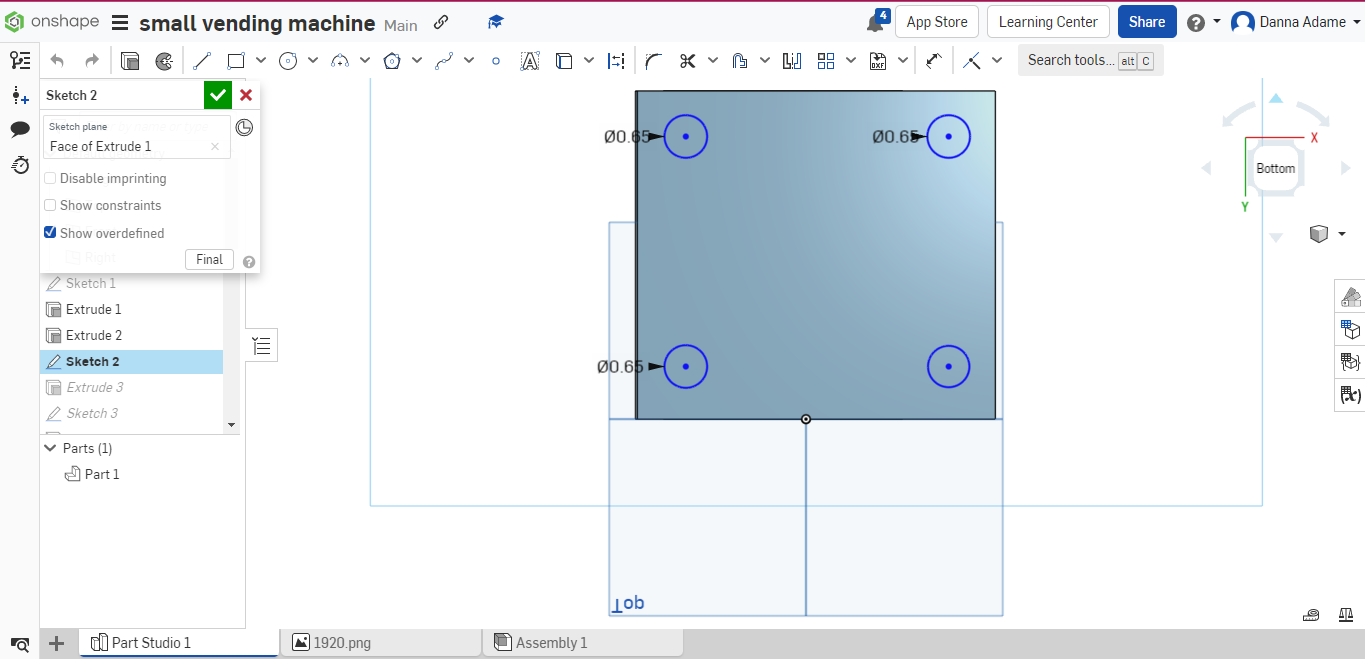
Task: Select the Trim tool
Action: pyautogui.click(x=688, y=60)
